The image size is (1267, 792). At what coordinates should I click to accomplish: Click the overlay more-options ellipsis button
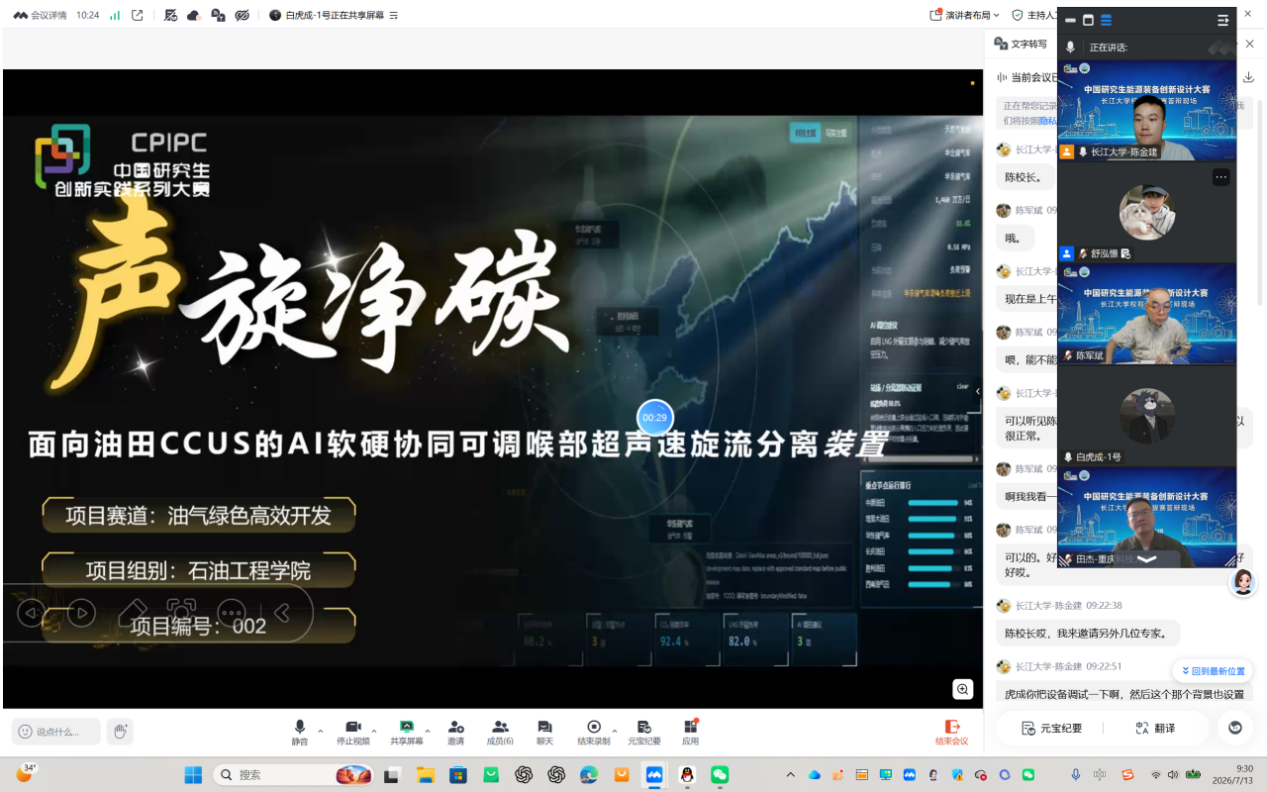pyautogui.click(x=231, y=612)
